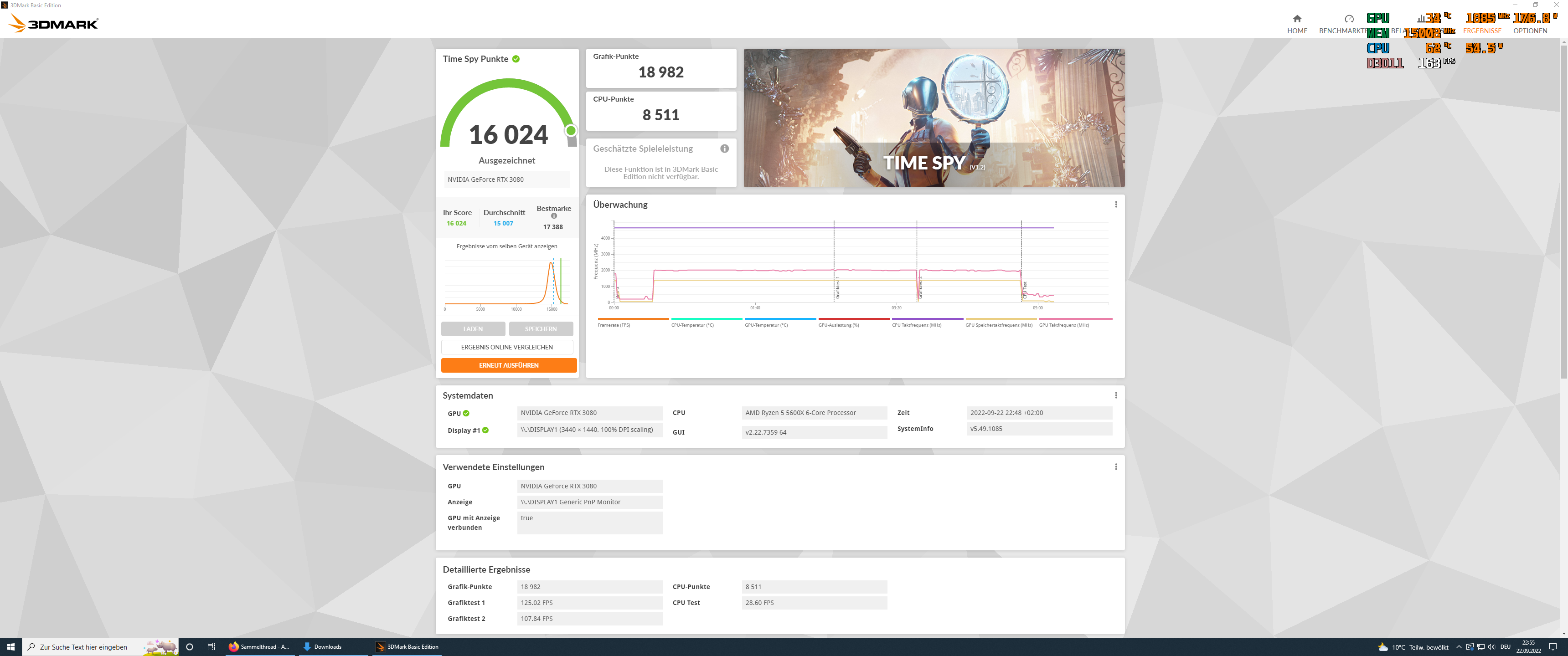This screenshot has height=656, width=1568.
Task: Open Verwendete Einstellungen three-dot menu
Action: click(1116, 467)
